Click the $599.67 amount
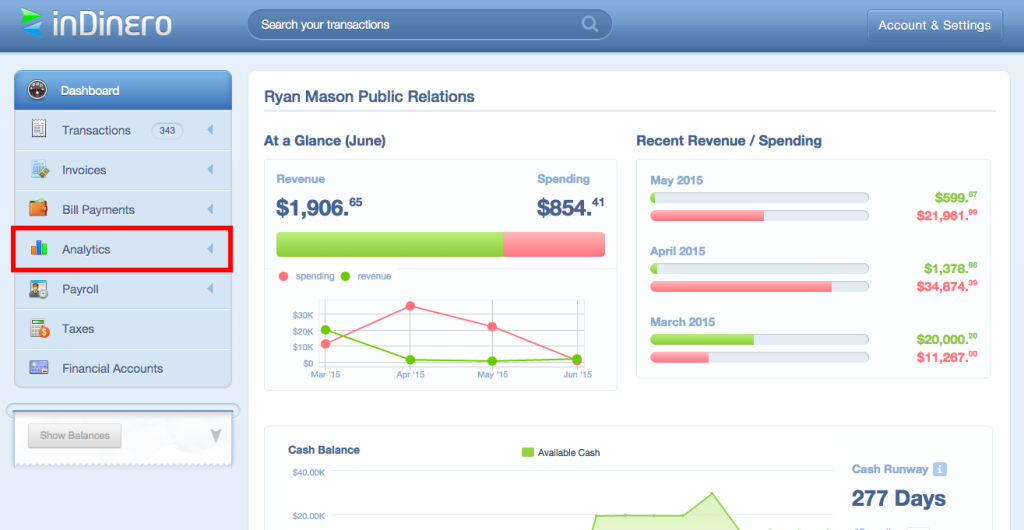The image size is (1024, 530). tap(956, 197)
